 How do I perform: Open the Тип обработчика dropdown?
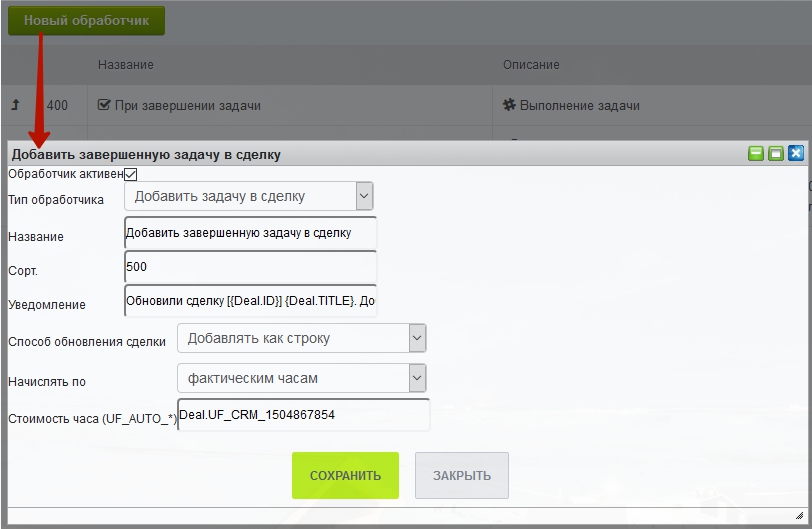tap(250, 196)
